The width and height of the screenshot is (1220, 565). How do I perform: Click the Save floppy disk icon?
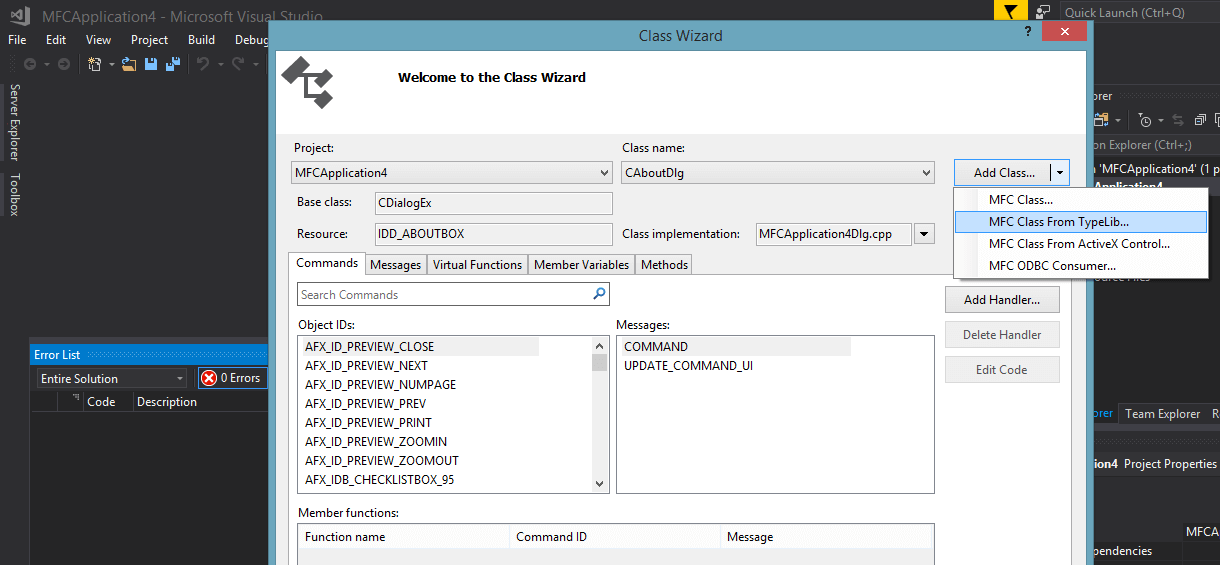151,64
